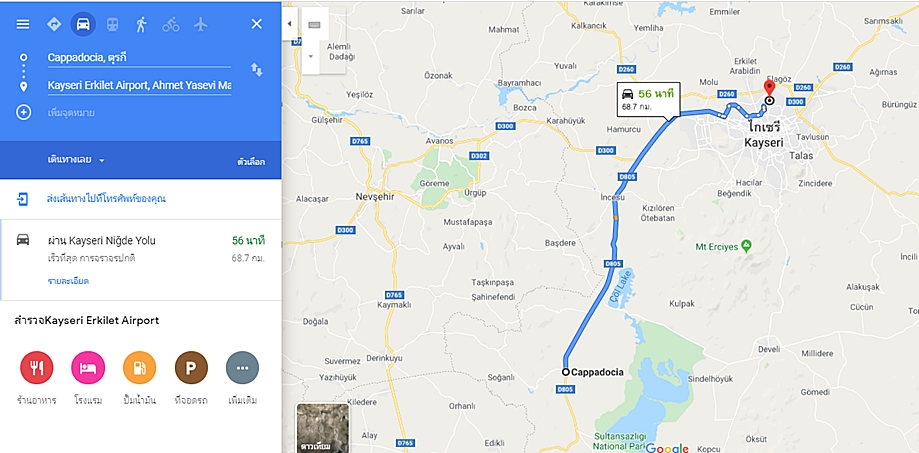Choose cycling directions mode

pos(171,24)
